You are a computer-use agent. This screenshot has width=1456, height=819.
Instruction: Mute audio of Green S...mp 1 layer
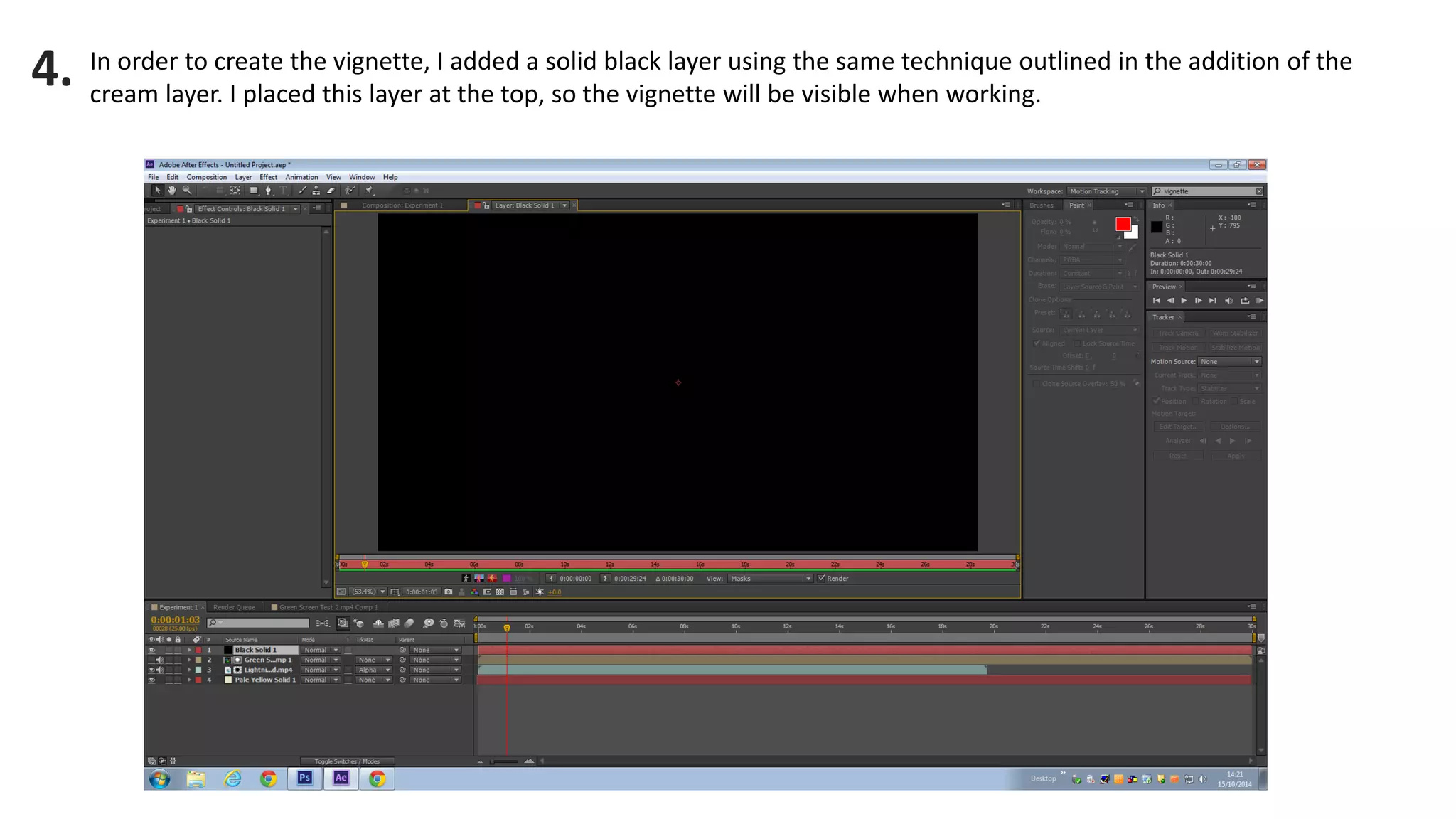(x=159, y=660)
